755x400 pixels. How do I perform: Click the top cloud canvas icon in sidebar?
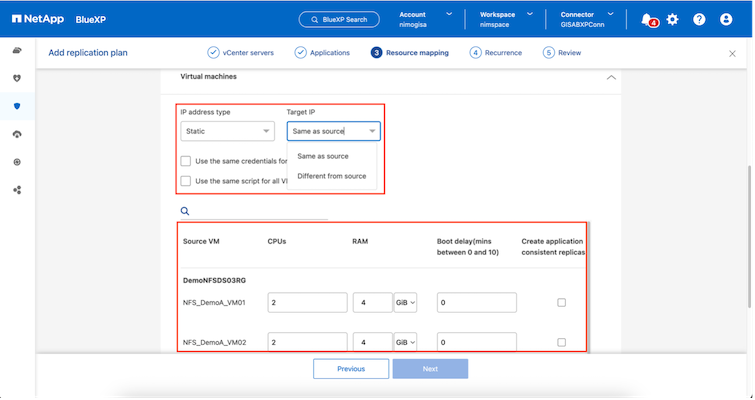pyautogui.click(x=17, y=50)
